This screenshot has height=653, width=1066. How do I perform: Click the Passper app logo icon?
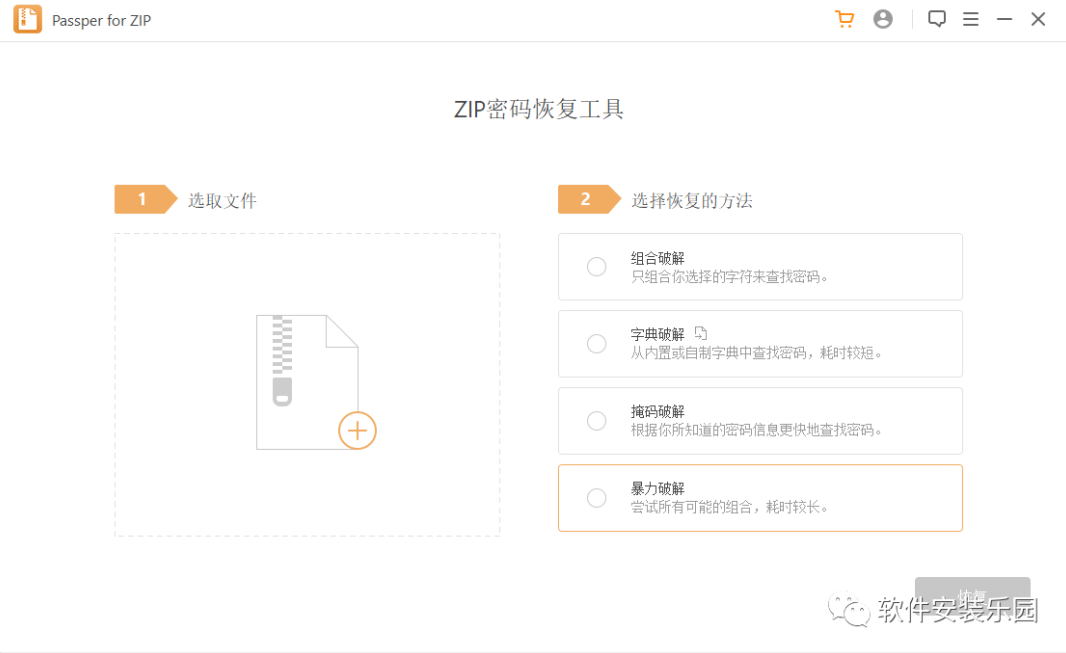[27, 20]
